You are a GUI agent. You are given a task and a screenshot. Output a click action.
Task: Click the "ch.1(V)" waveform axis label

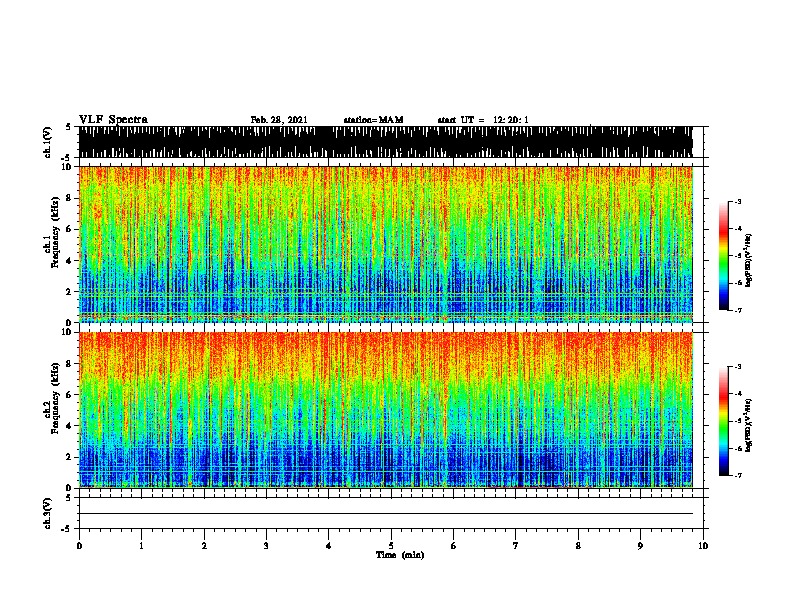tap(47, 142)
